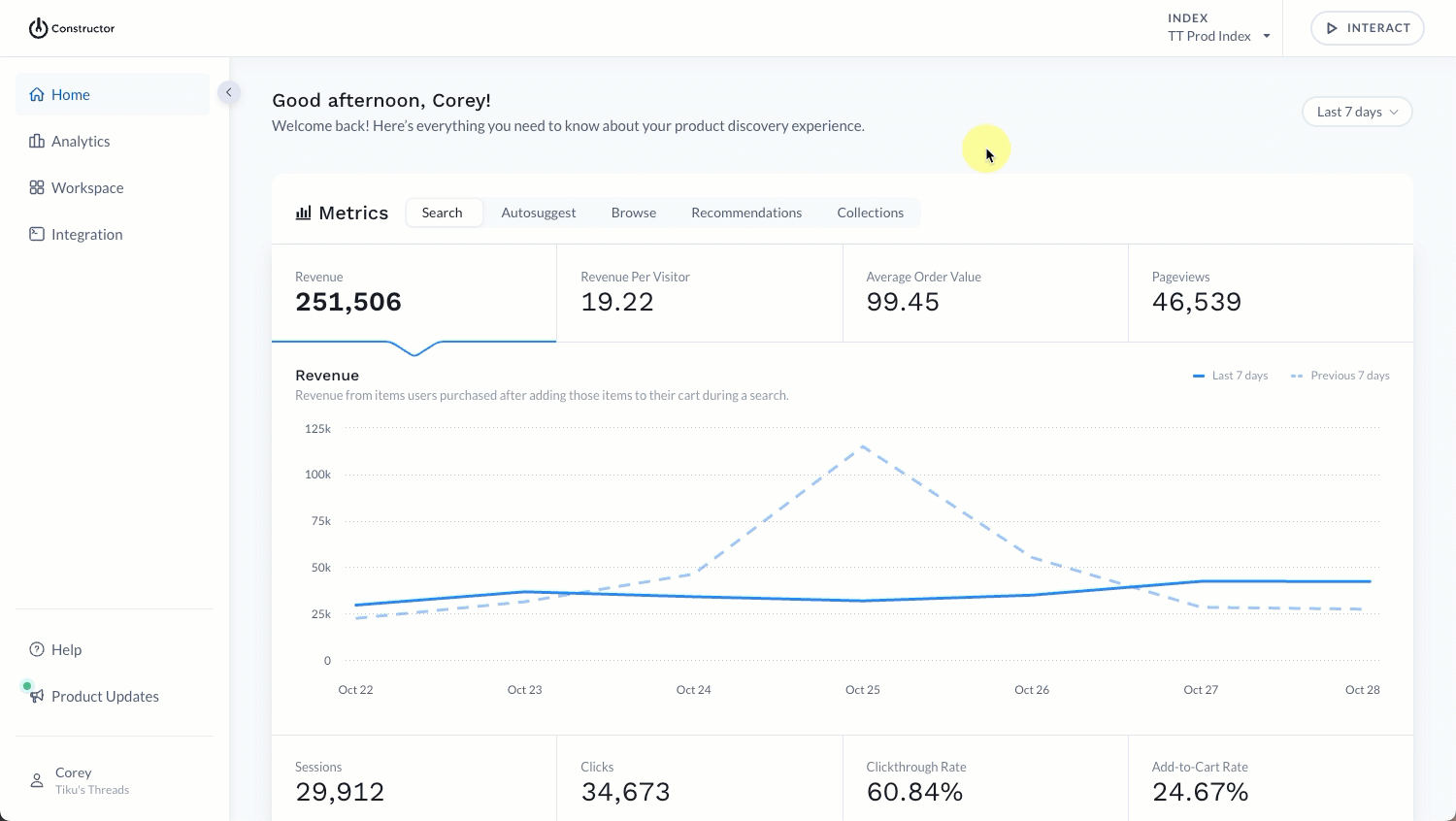Click the Integration terminal icon

click(x=37, y=234)
